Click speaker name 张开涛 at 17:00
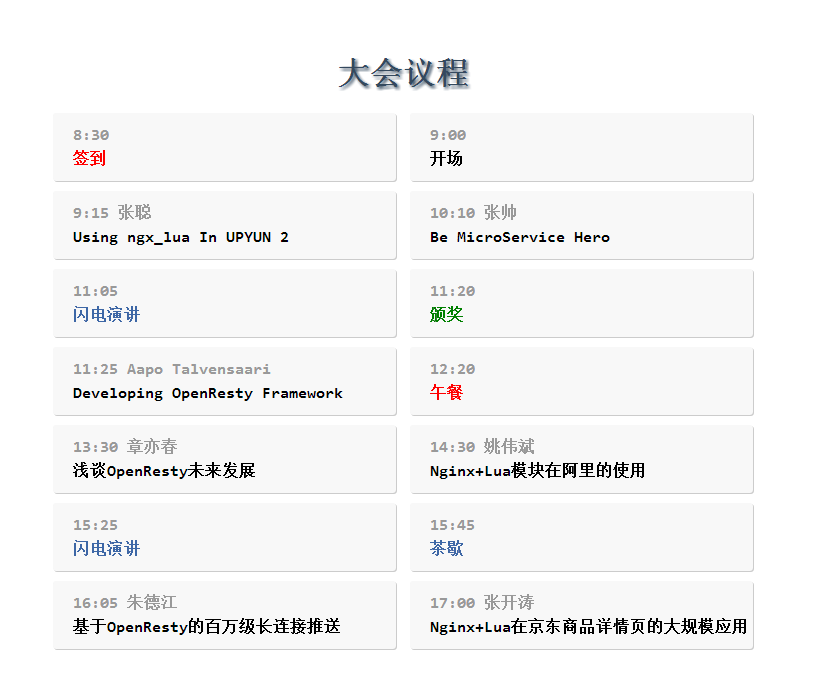Screen dimensions: 822x678 (x=508, y=602)
